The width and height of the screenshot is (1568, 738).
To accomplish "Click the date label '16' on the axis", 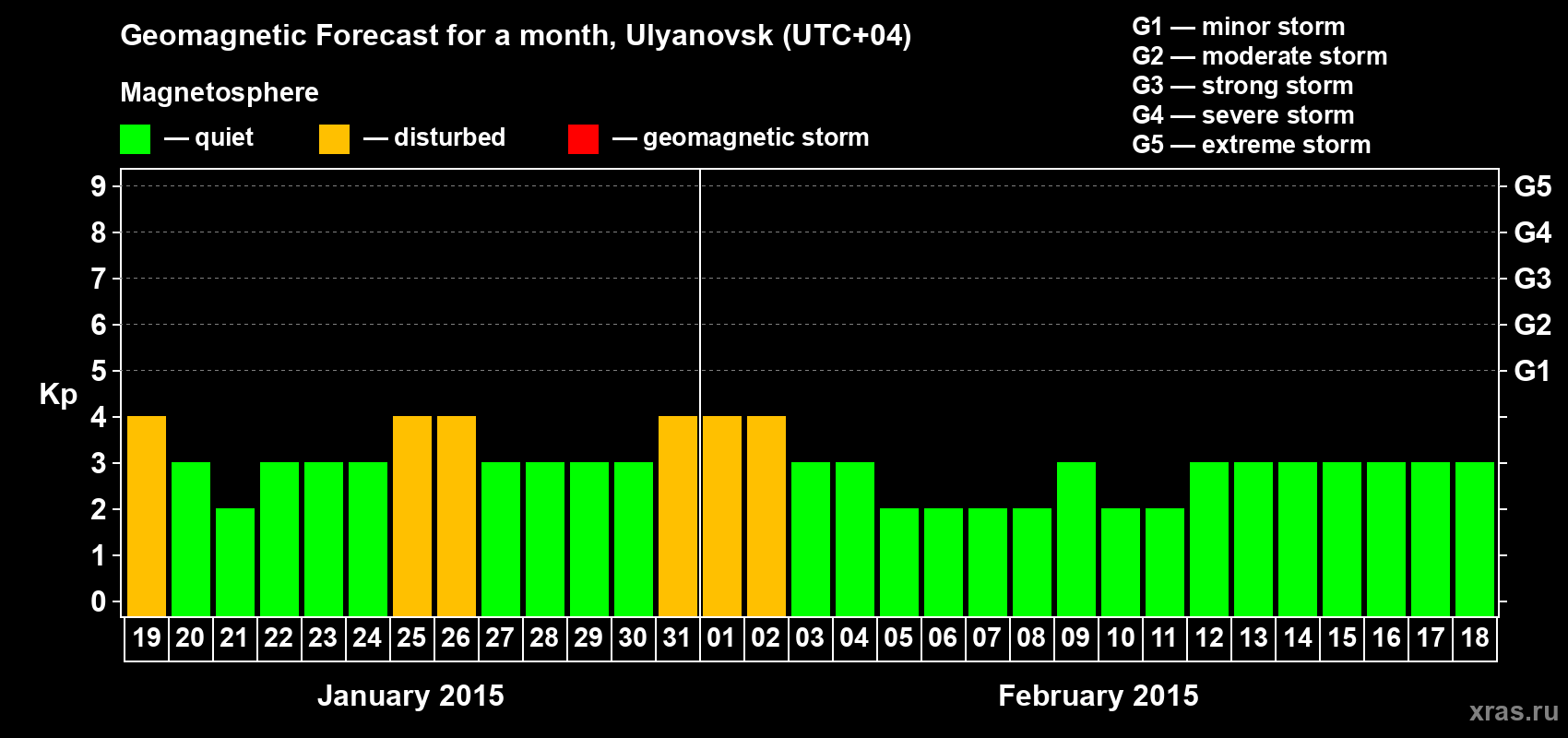I will point(1386,638).
